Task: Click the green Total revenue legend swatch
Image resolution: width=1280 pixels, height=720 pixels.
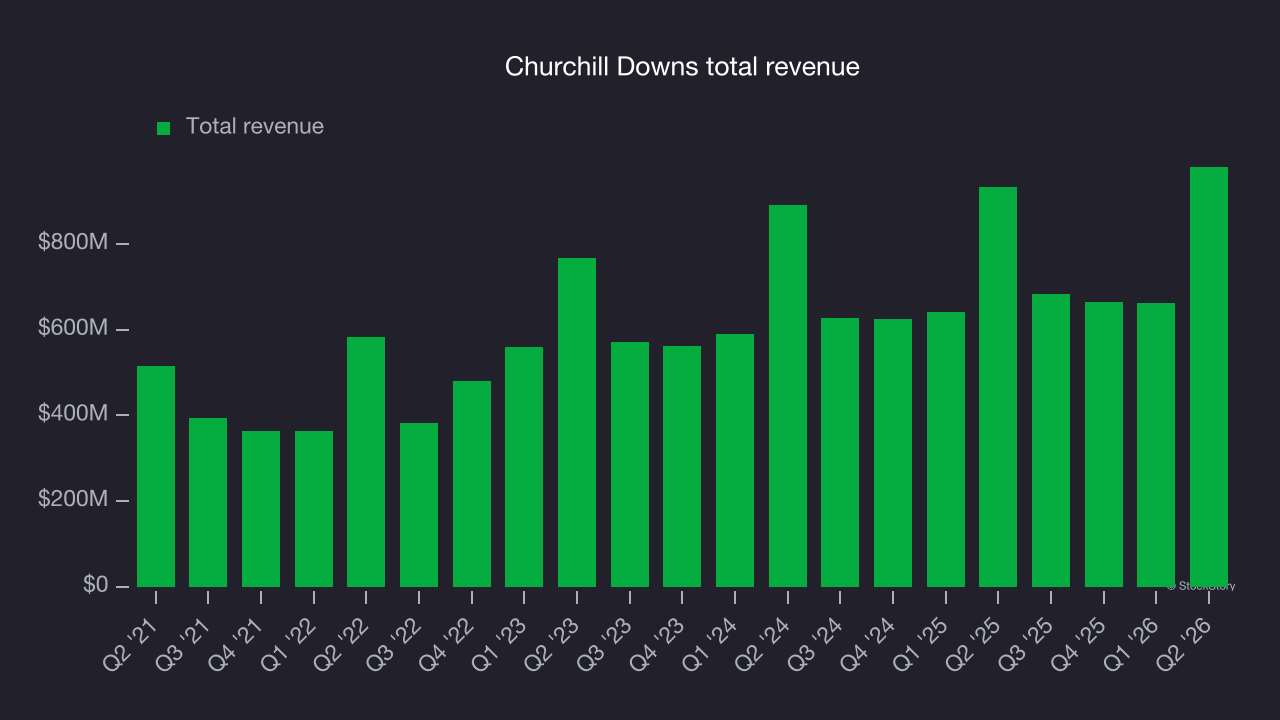Action: coord(164,128)
